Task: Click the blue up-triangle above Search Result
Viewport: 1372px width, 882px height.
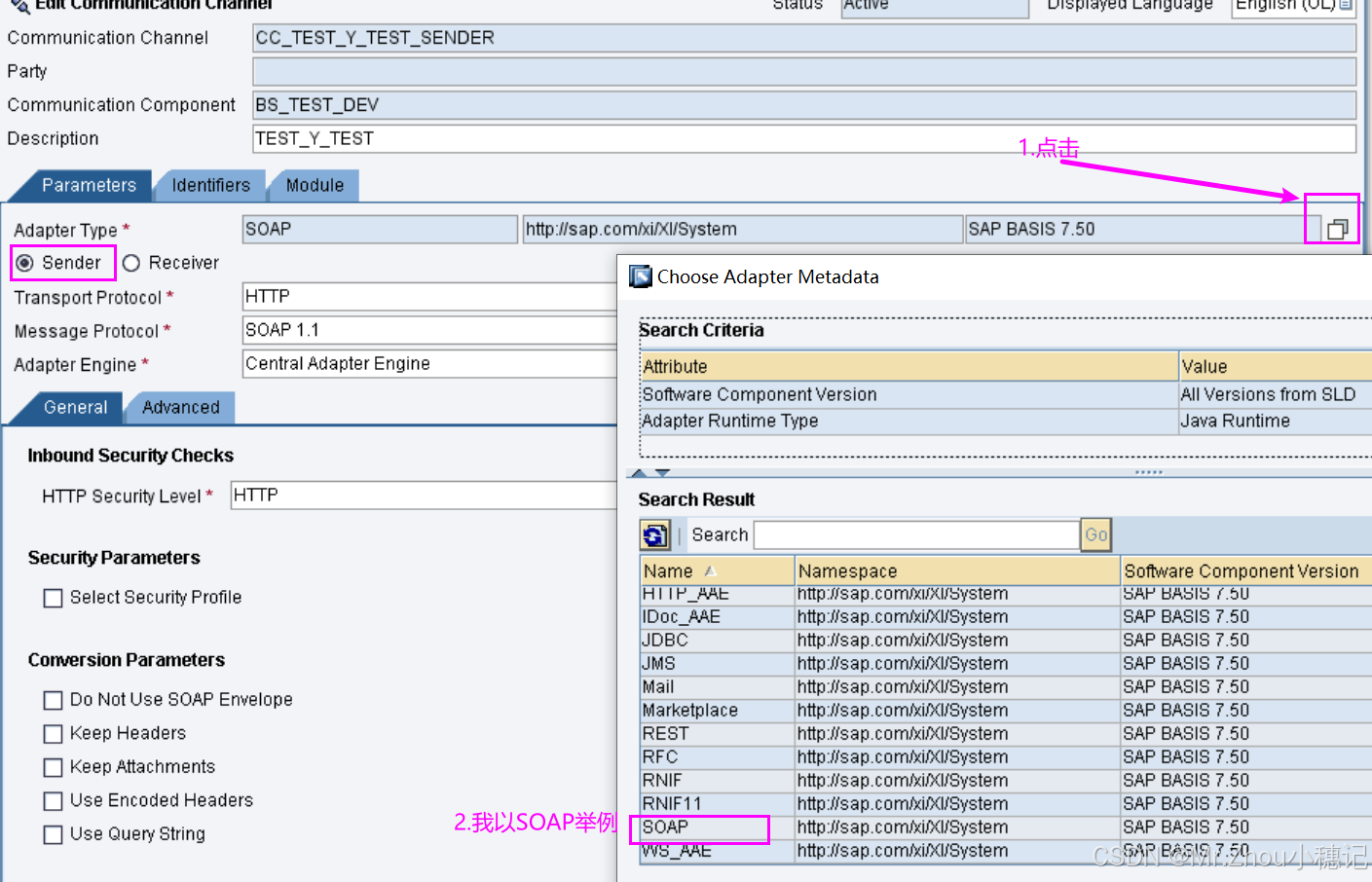Action: pyautogui.click(x=638, y=471)
